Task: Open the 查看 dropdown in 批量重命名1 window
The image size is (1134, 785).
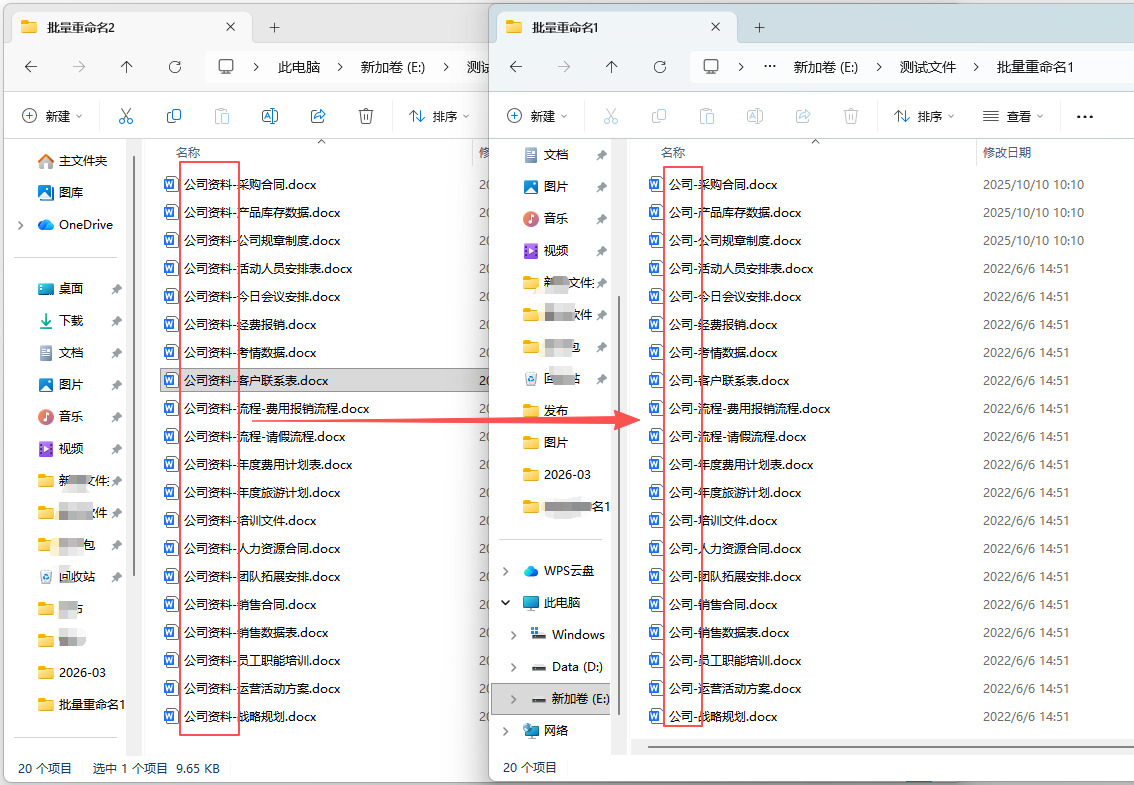Action: pyautogui.click(x=1013, y=116)
